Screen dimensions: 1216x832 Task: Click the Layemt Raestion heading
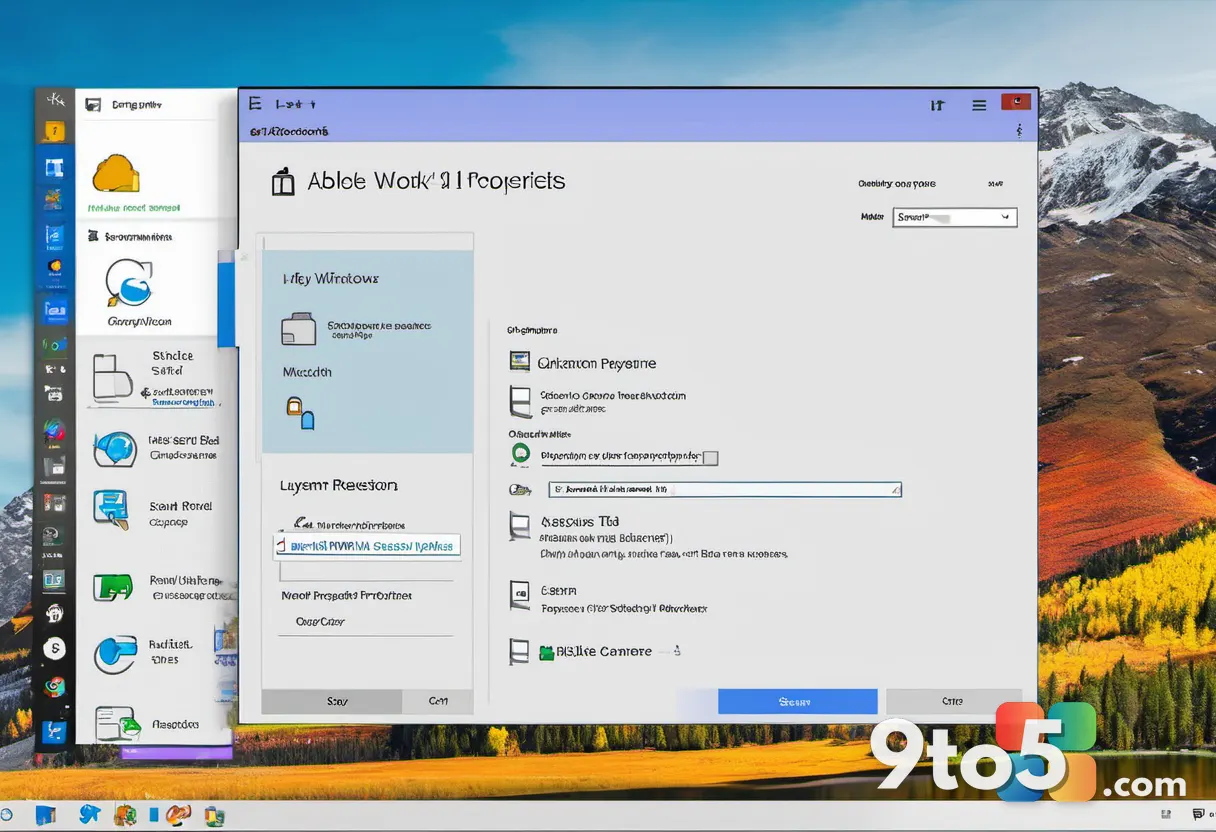click(338, 485)
